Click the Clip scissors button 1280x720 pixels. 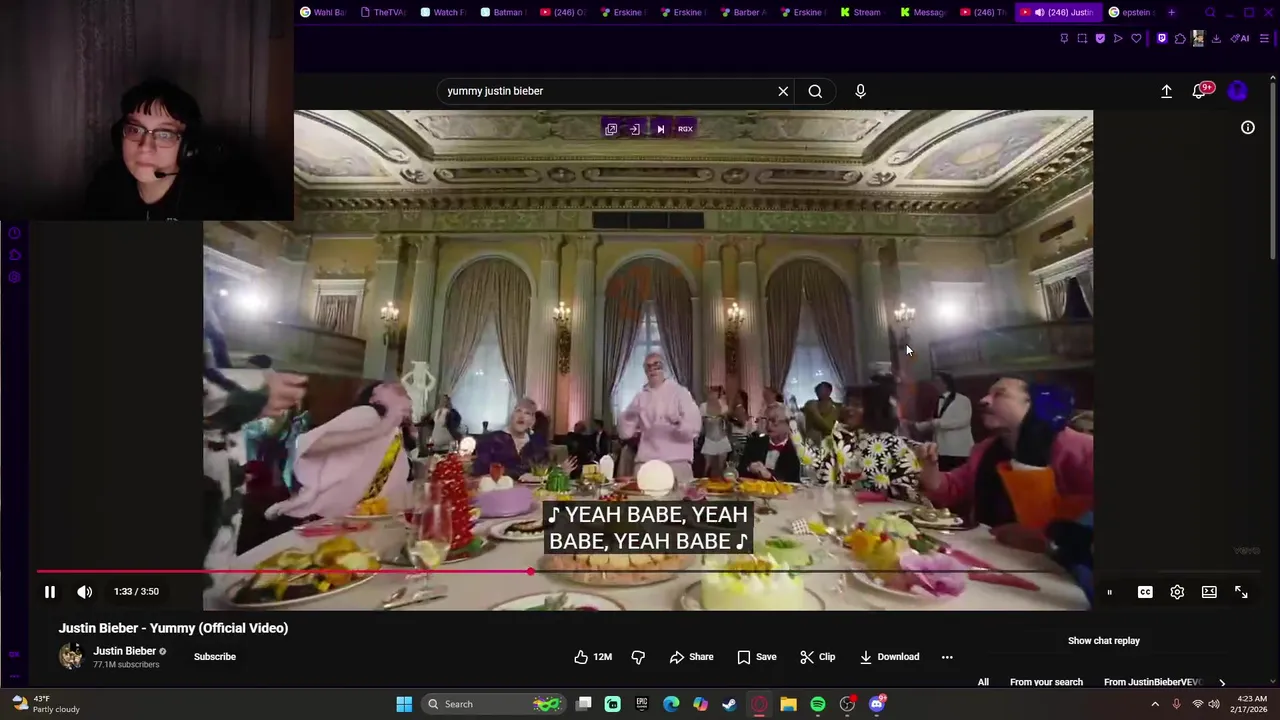tap(818, 657)
